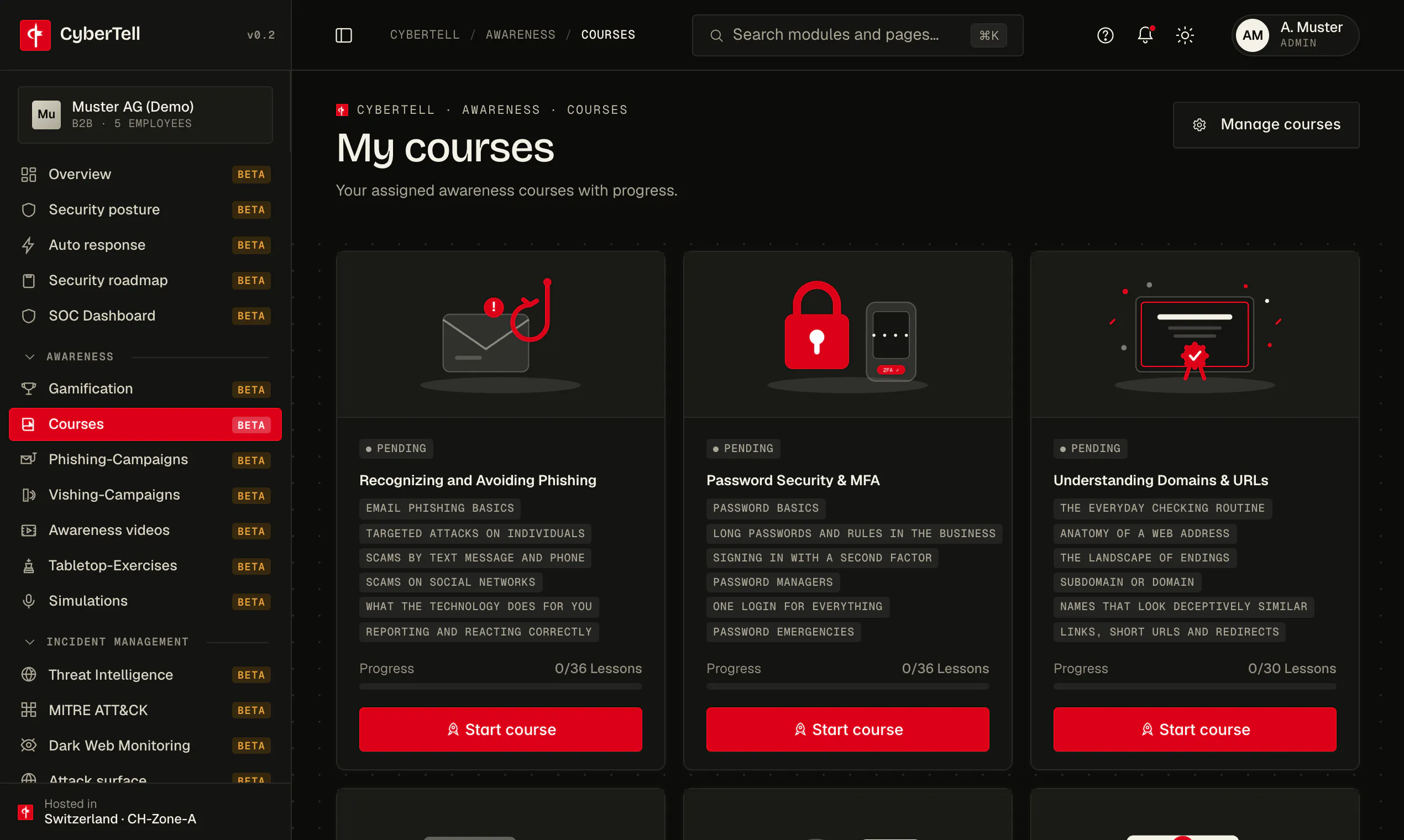The height and width of the screenshot is (840, 1404).
Task: Click the Recognizing and Avoiding Phishing title
Action: coord(478,480)
